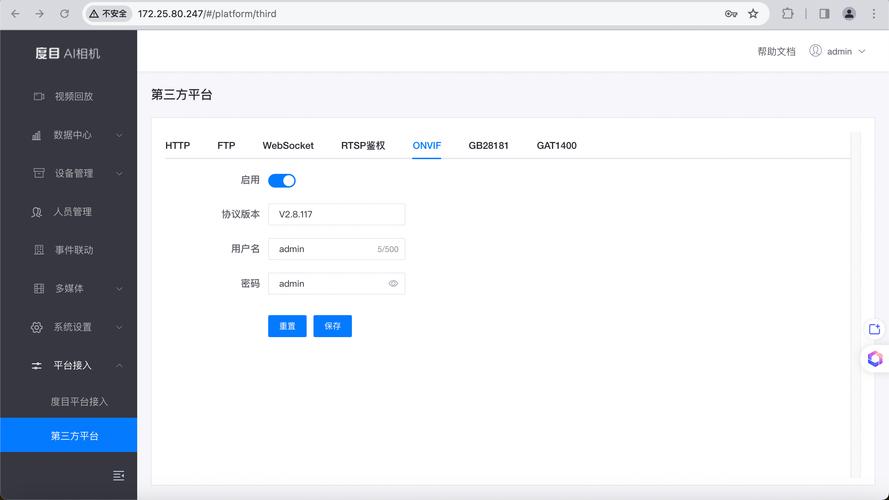Select 第三方平台 submenu item
Viewport: 889px width, 500px height.
point(69,435)
